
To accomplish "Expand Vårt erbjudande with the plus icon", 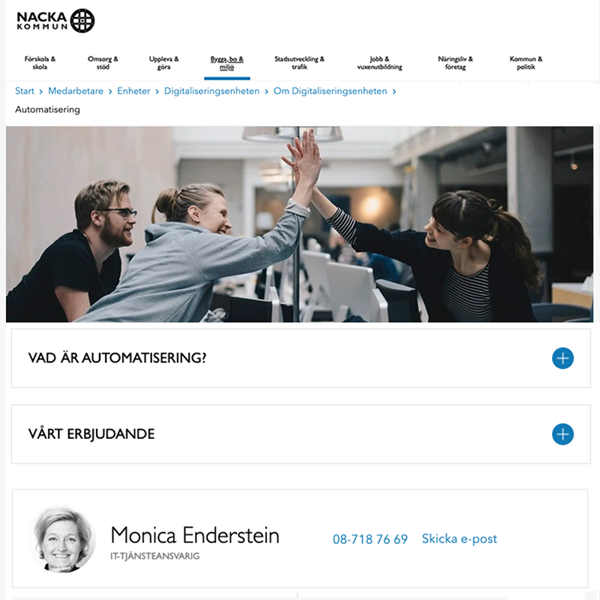I will (562, 434).
